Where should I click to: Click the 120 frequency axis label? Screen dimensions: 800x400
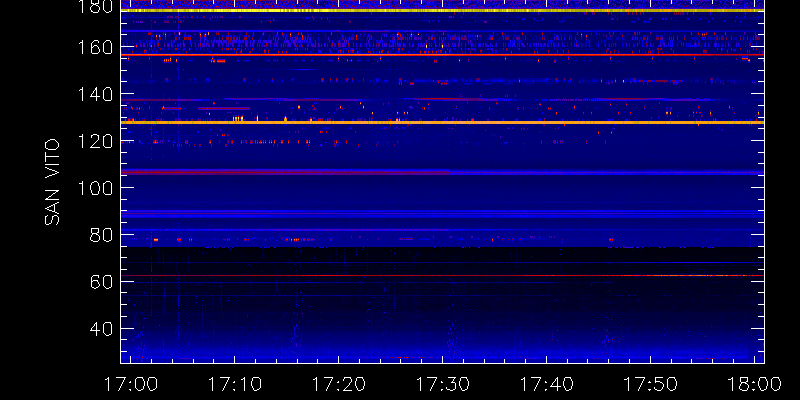[x=95, y=141]
